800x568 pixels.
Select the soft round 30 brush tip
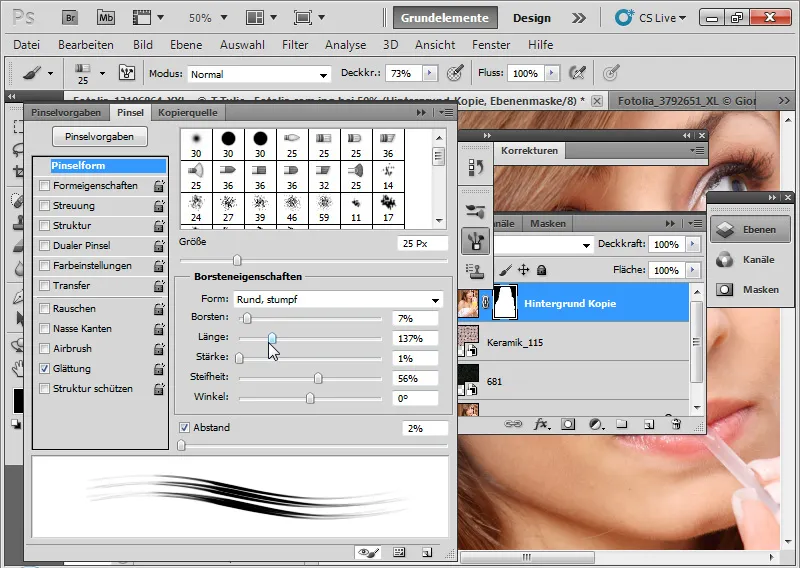(x=196, y=144)
